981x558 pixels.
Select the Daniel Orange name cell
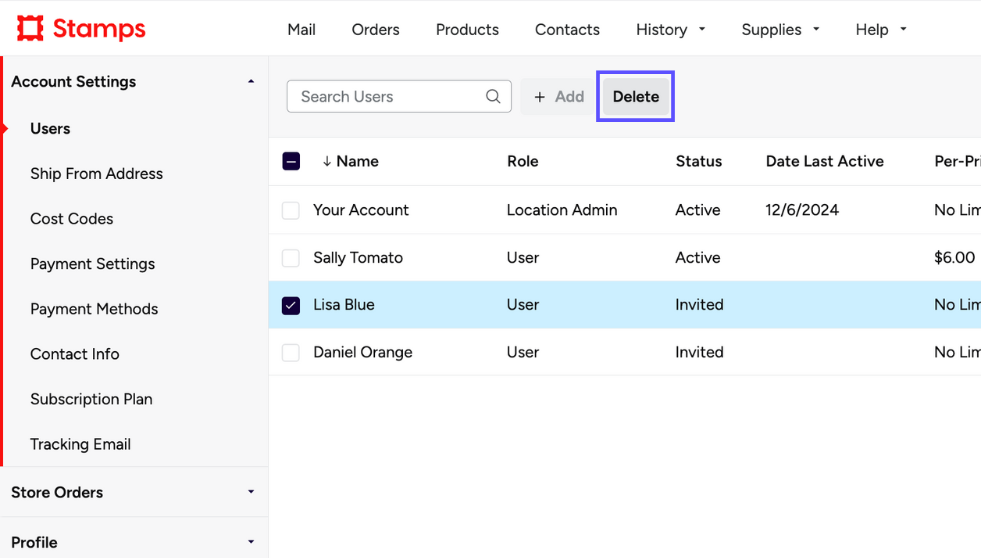pos(363,352)
